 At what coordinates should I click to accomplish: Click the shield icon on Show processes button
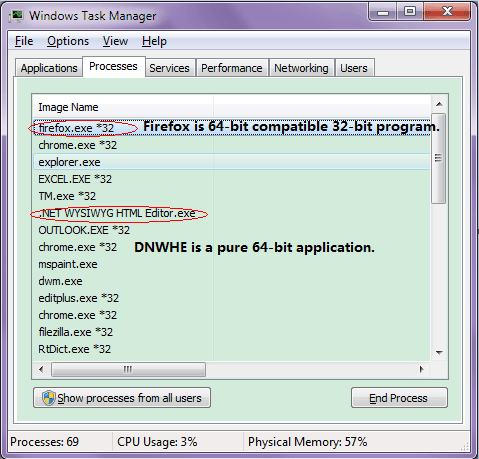tap(48, 398)
